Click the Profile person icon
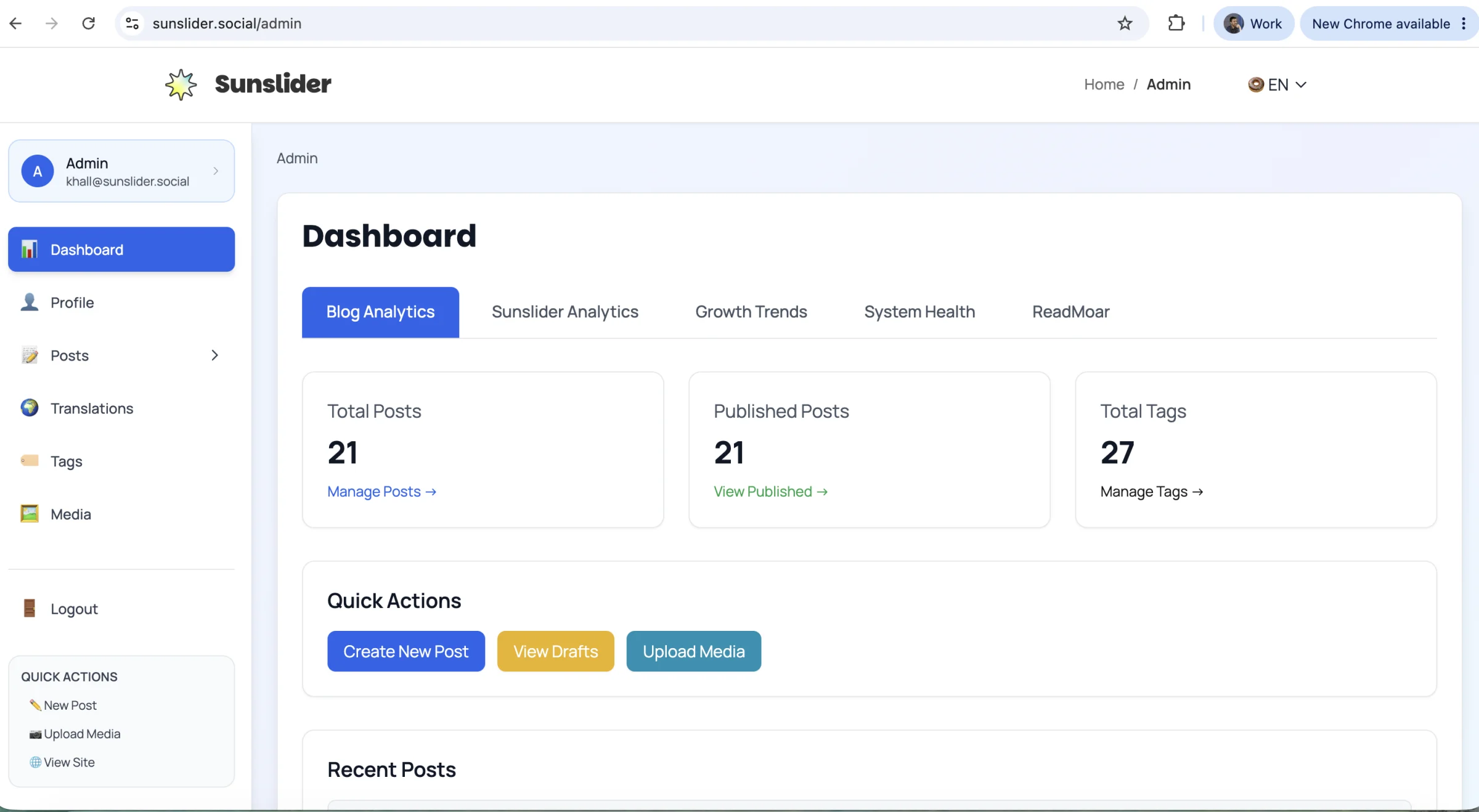 coord(30,302)
